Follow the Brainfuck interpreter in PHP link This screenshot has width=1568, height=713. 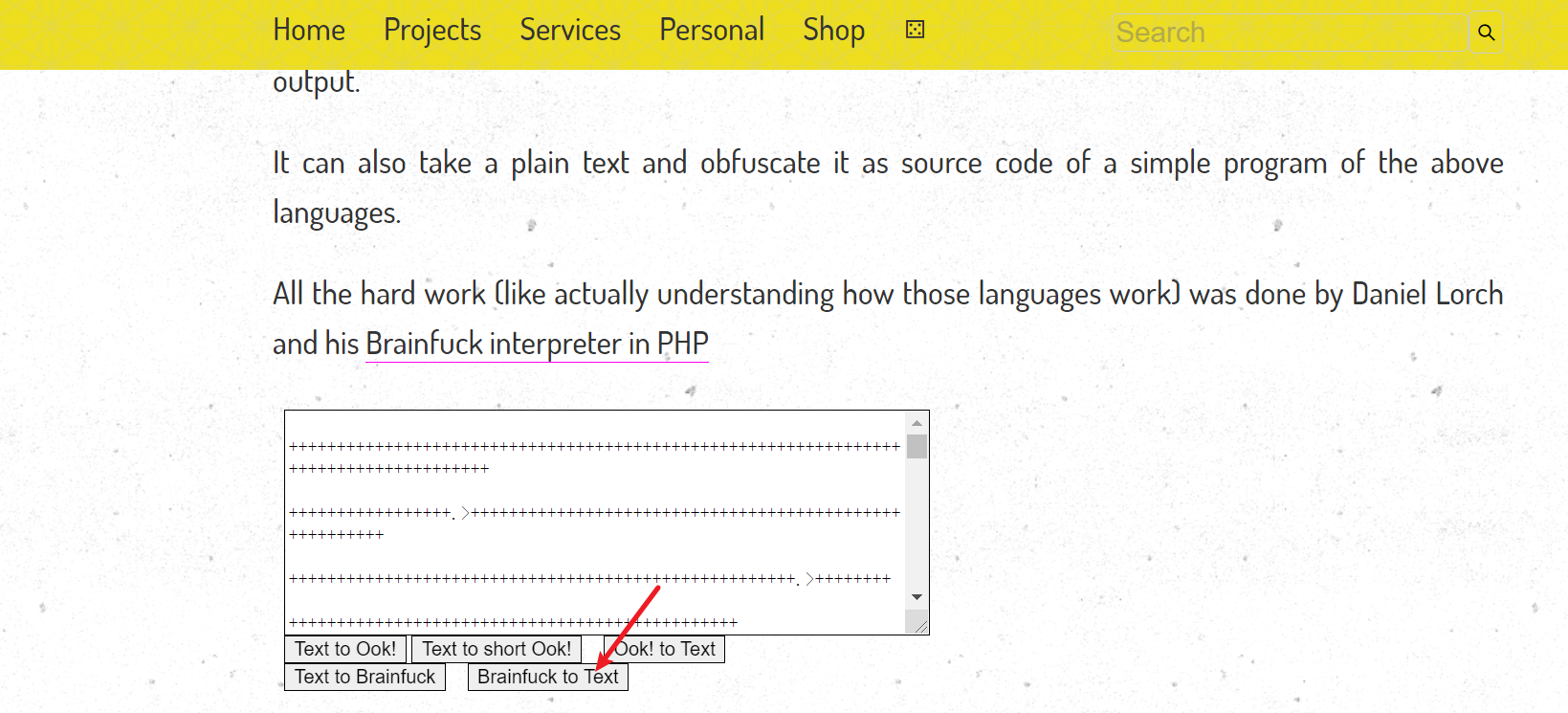click(x=537, y=344)
